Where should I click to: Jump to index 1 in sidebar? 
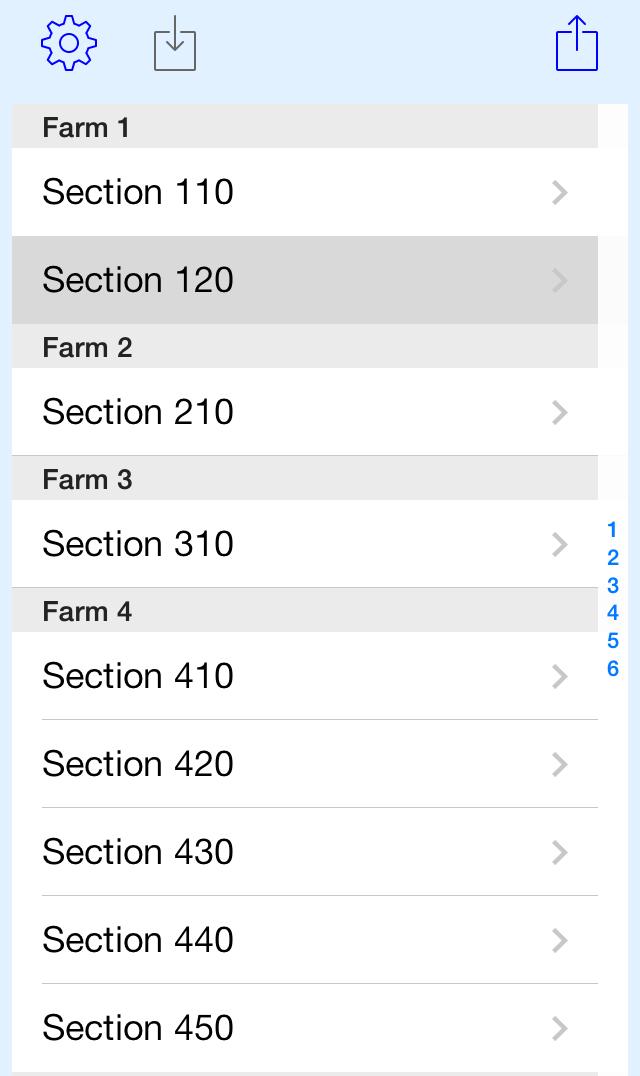click(613, 530)
